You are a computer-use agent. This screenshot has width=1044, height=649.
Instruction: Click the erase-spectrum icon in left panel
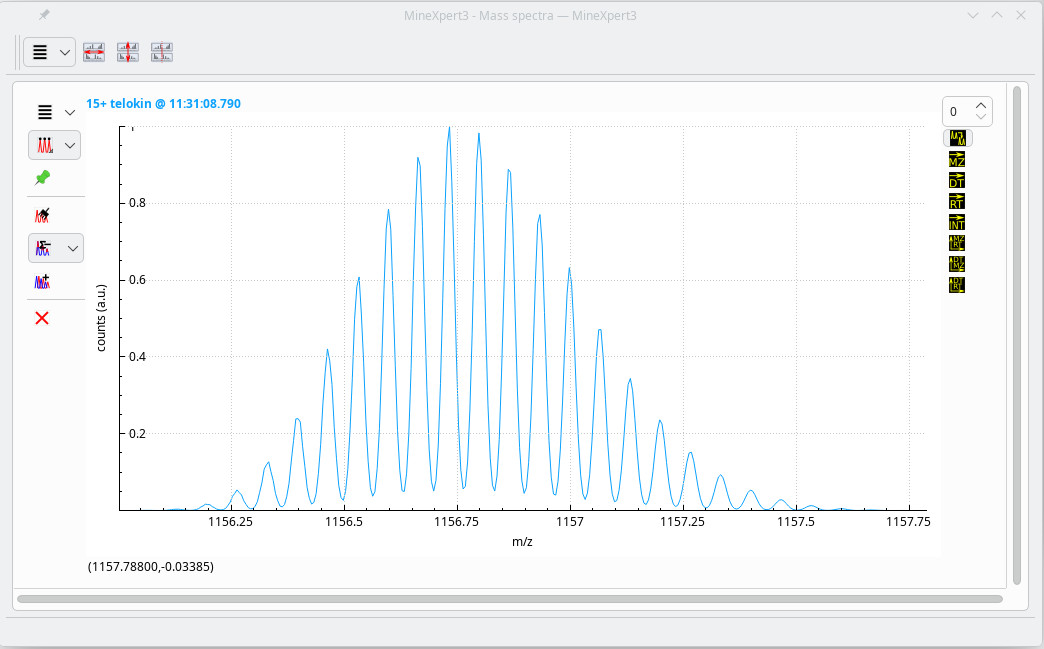pos(42,214)
